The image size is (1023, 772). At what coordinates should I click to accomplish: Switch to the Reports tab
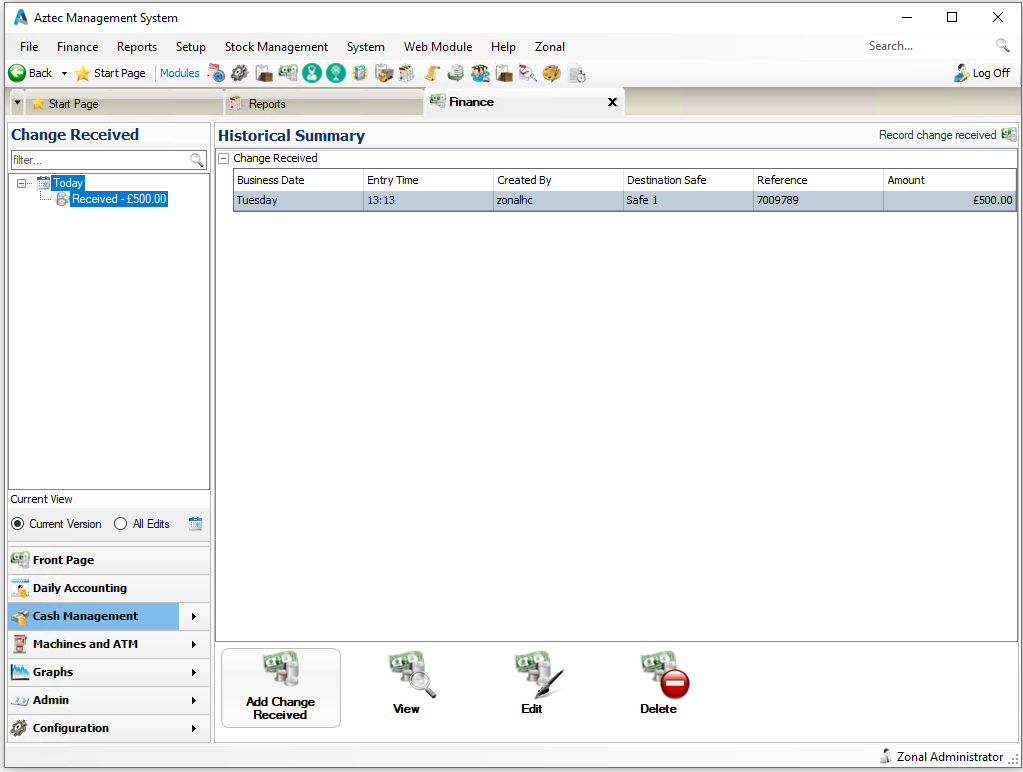[x=266, y=104]
